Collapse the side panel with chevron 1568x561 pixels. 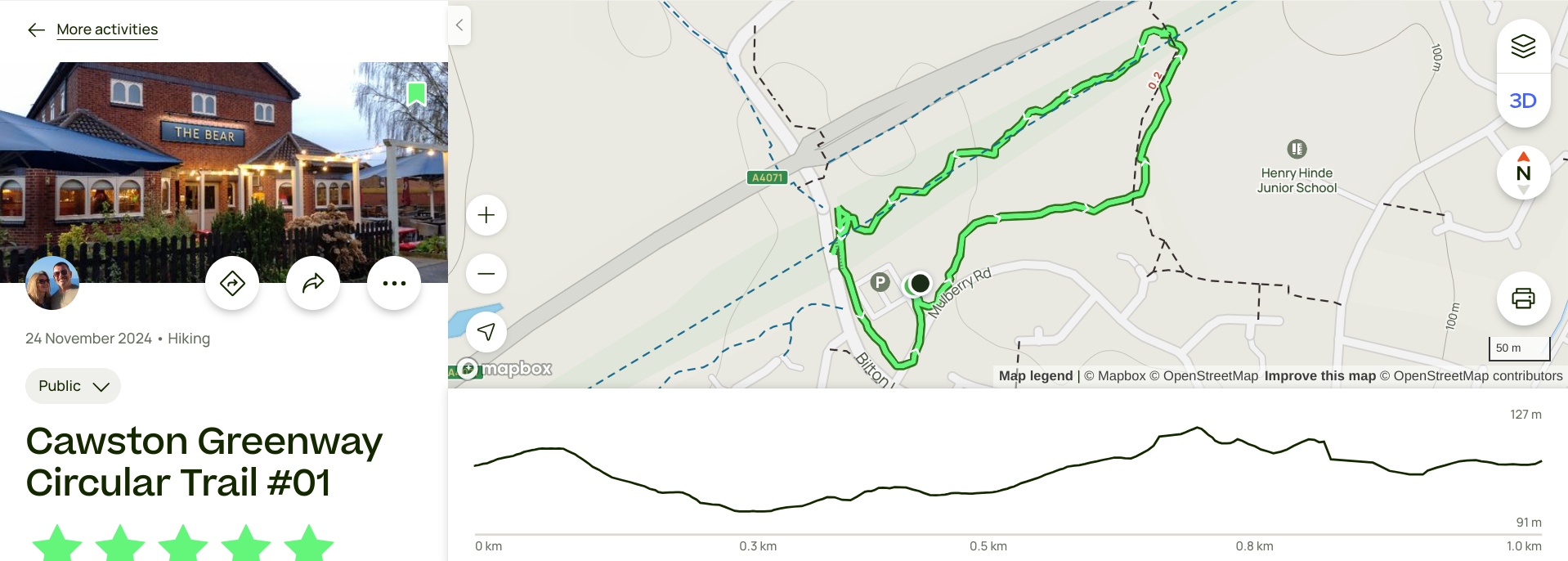click(459, 25)
